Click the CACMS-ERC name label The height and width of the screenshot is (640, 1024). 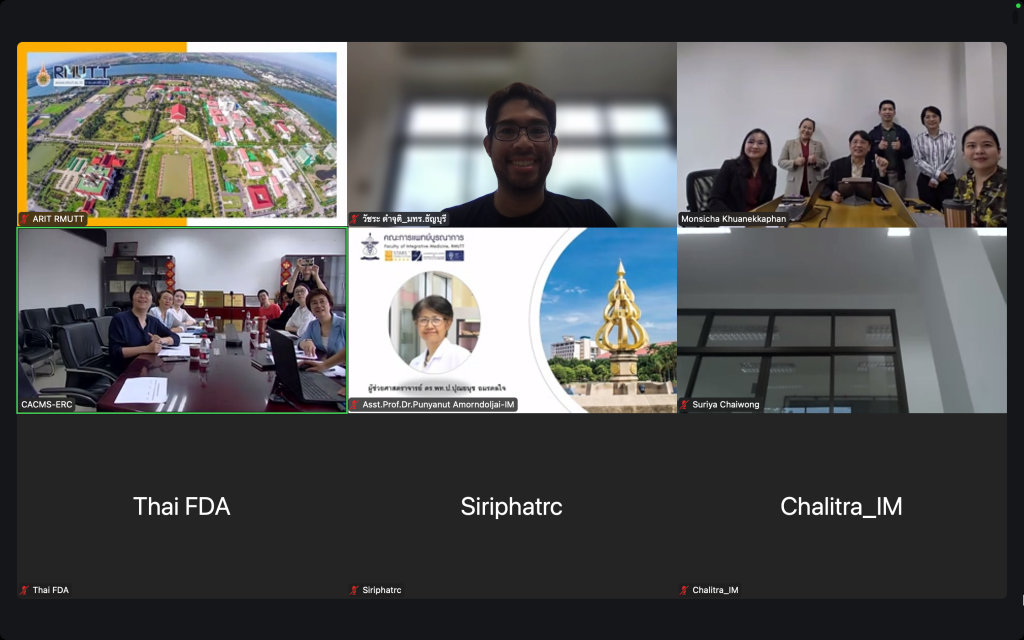click(47, 405)
